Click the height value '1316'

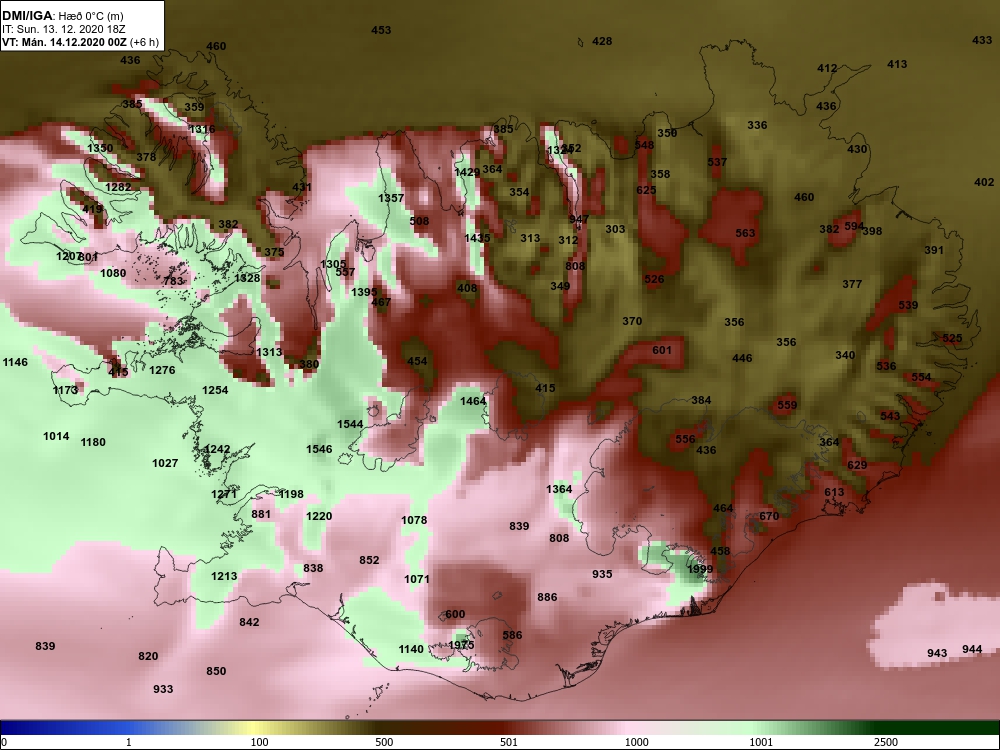coord(202,129)
